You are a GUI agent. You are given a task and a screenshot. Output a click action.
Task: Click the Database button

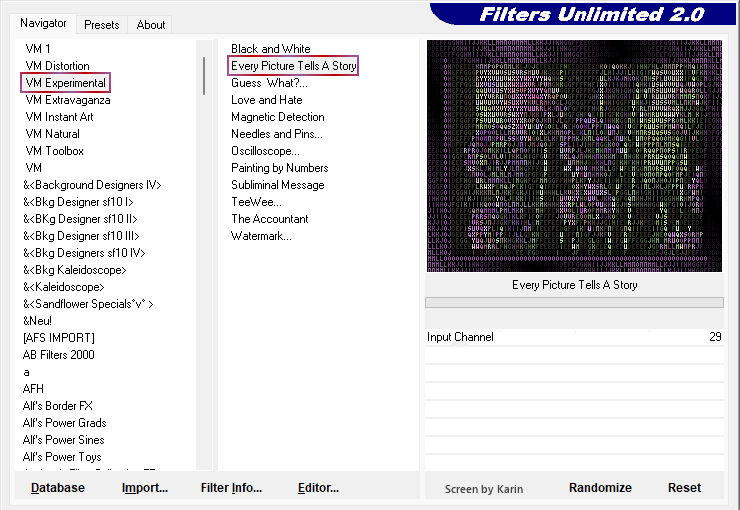58,488
